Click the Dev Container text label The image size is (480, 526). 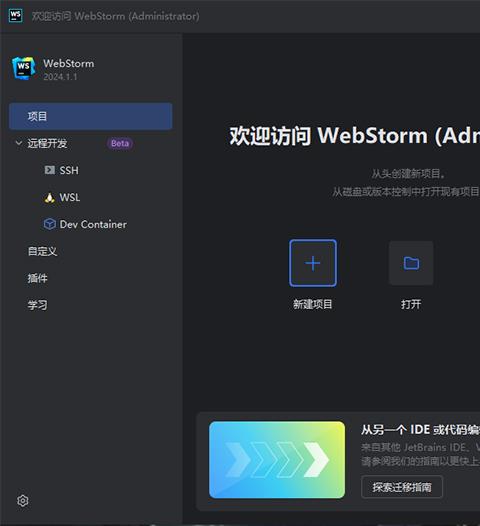(93, 224)
